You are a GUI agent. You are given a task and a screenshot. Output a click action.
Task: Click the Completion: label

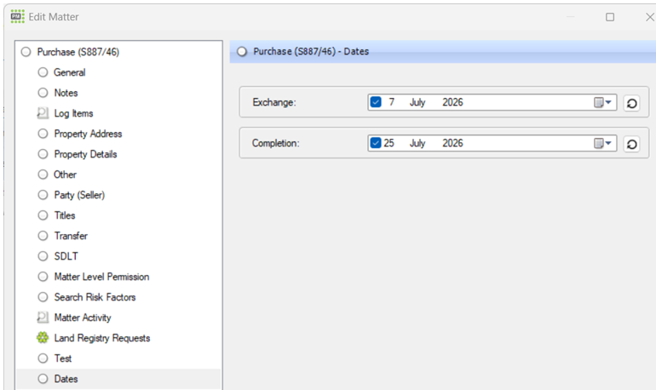pyautogui.click(x=276, y=143)
